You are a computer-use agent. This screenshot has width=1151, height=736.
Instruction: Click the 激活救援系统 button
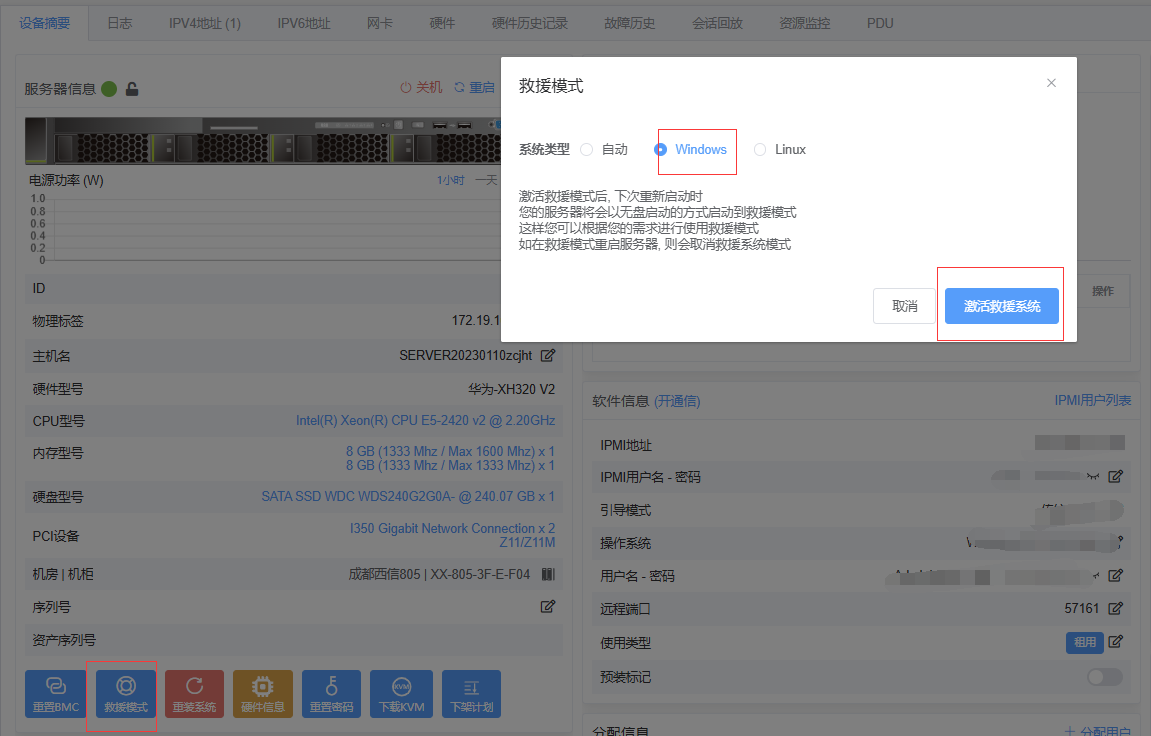1001,306
